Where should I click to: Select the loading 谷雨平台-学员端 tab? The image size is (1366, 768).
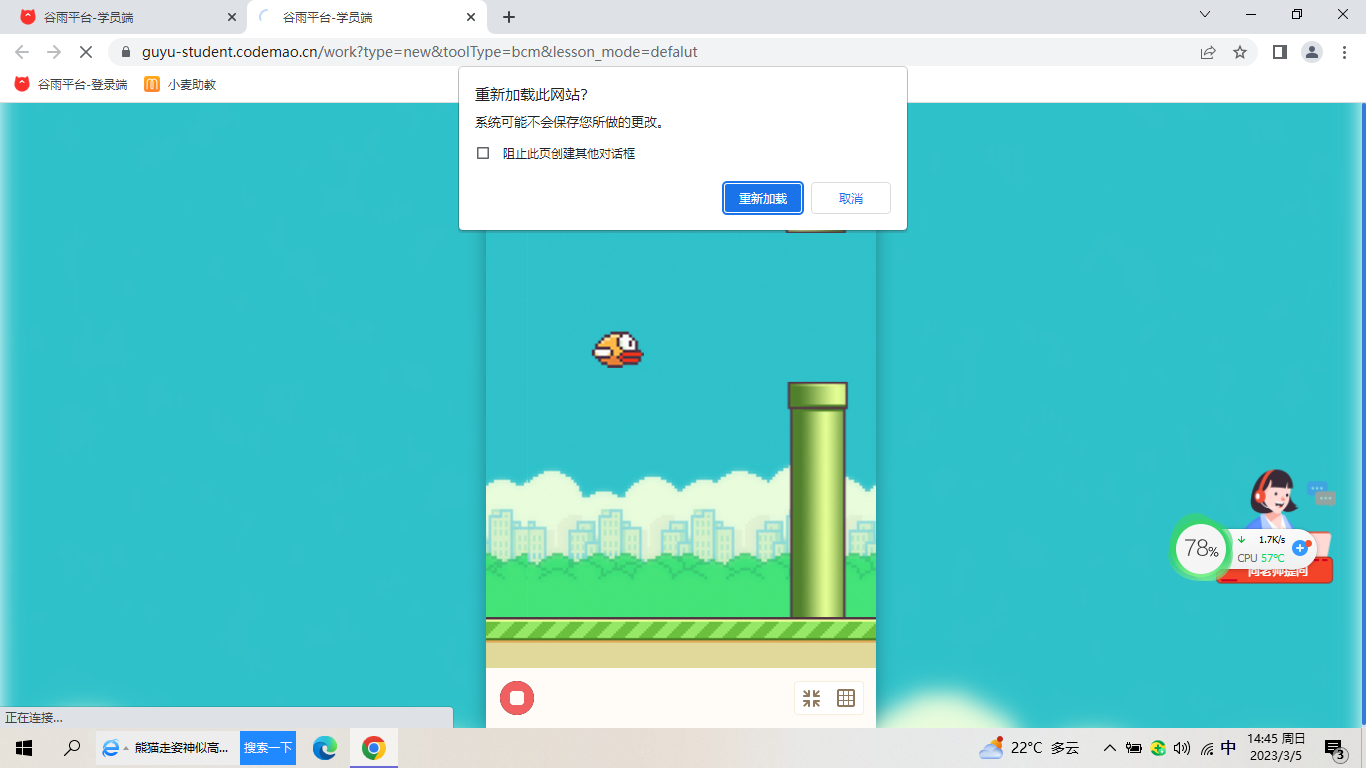(365, 17)
